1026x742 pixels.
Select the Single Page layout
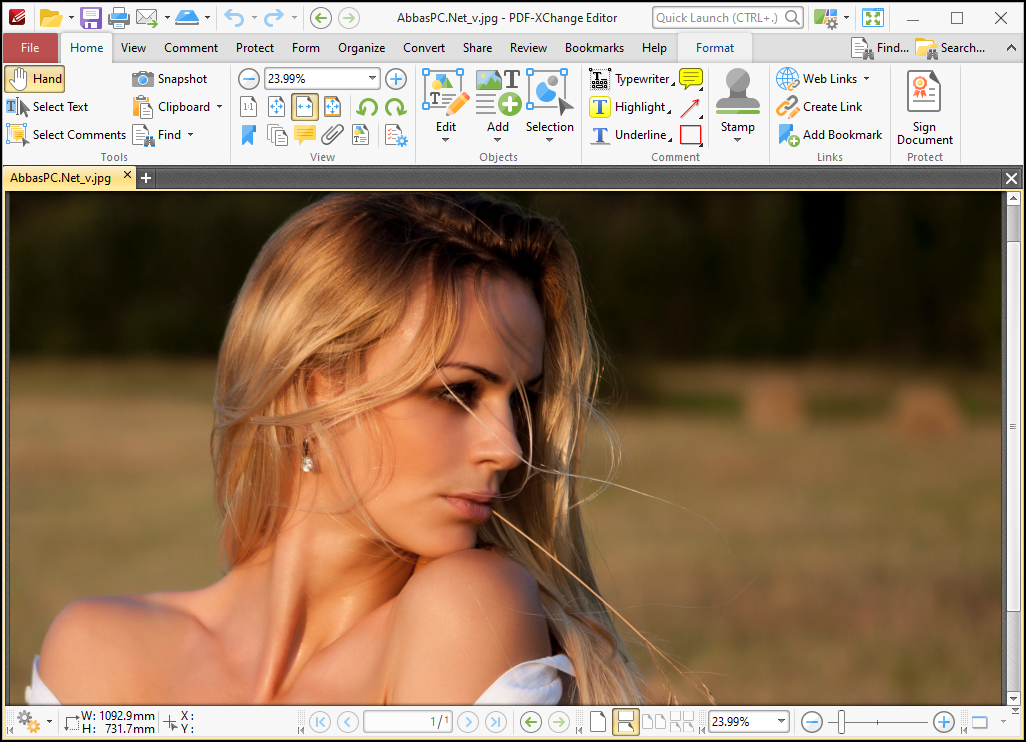pos(598,722)
